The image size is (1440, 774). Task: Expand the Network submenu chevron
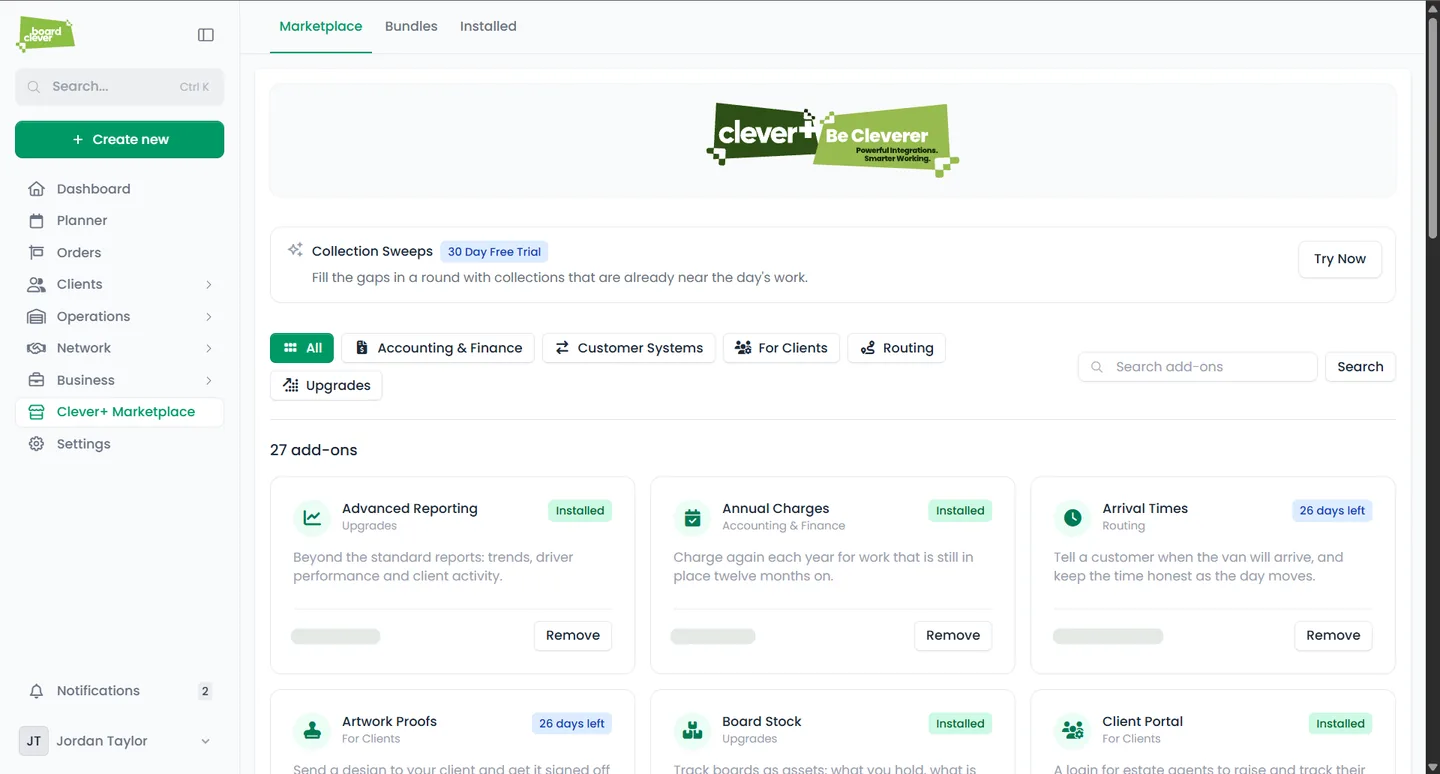(209, 349)
